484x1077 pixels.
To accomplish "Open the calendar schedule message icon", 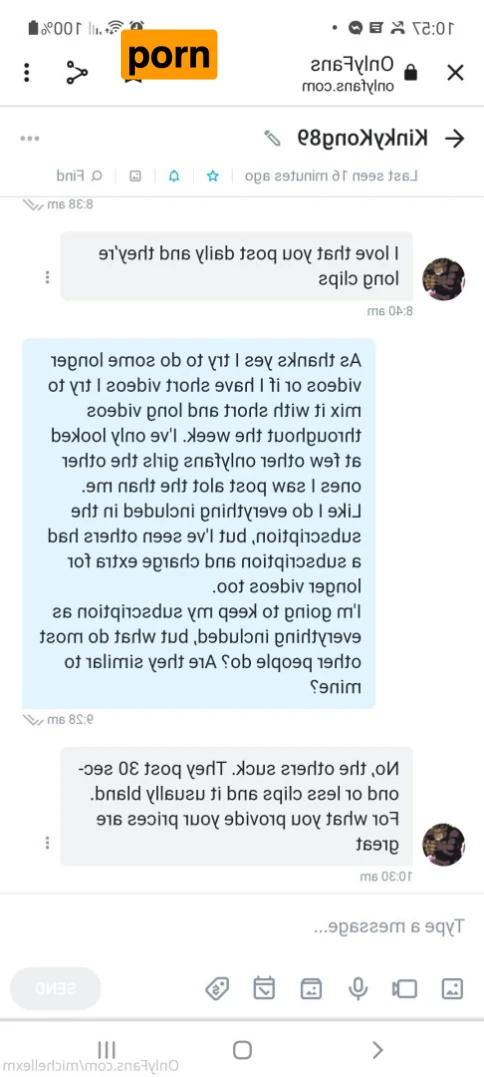I will pos(264,988).
